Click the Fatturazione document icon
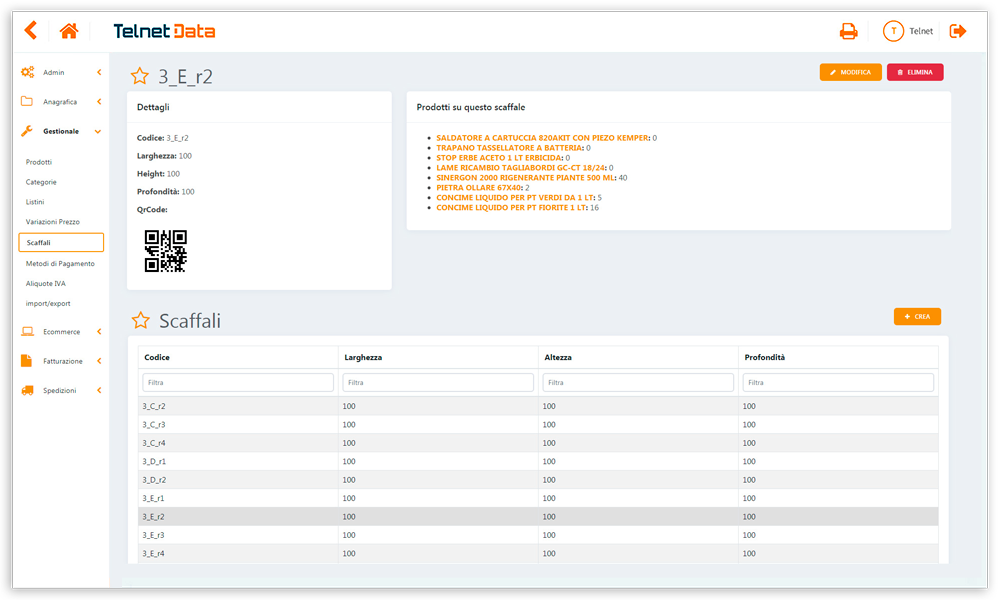 point(26,361)
